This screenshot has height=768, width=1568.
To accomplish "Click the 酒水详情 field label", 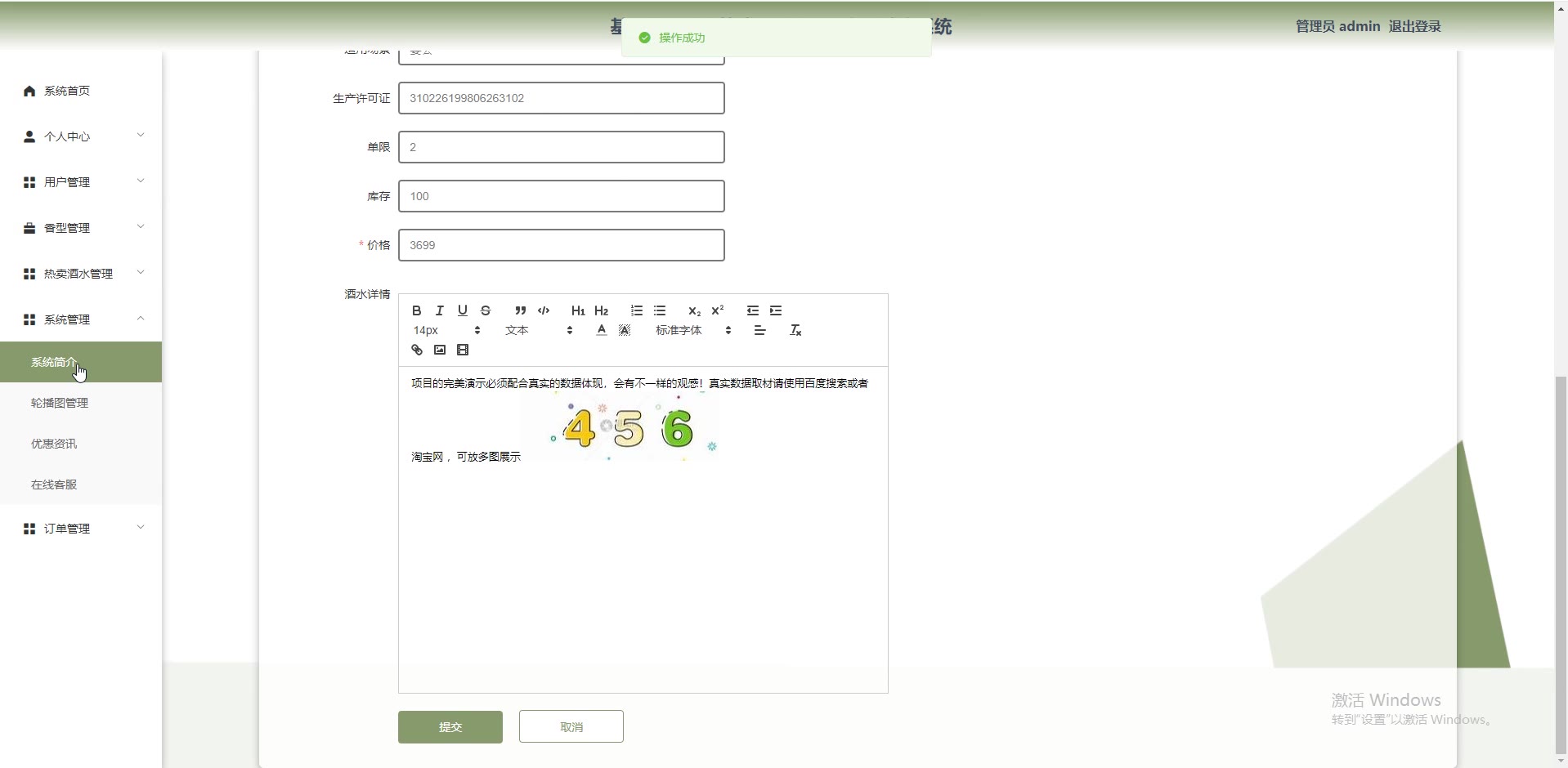I will (367, 294).
